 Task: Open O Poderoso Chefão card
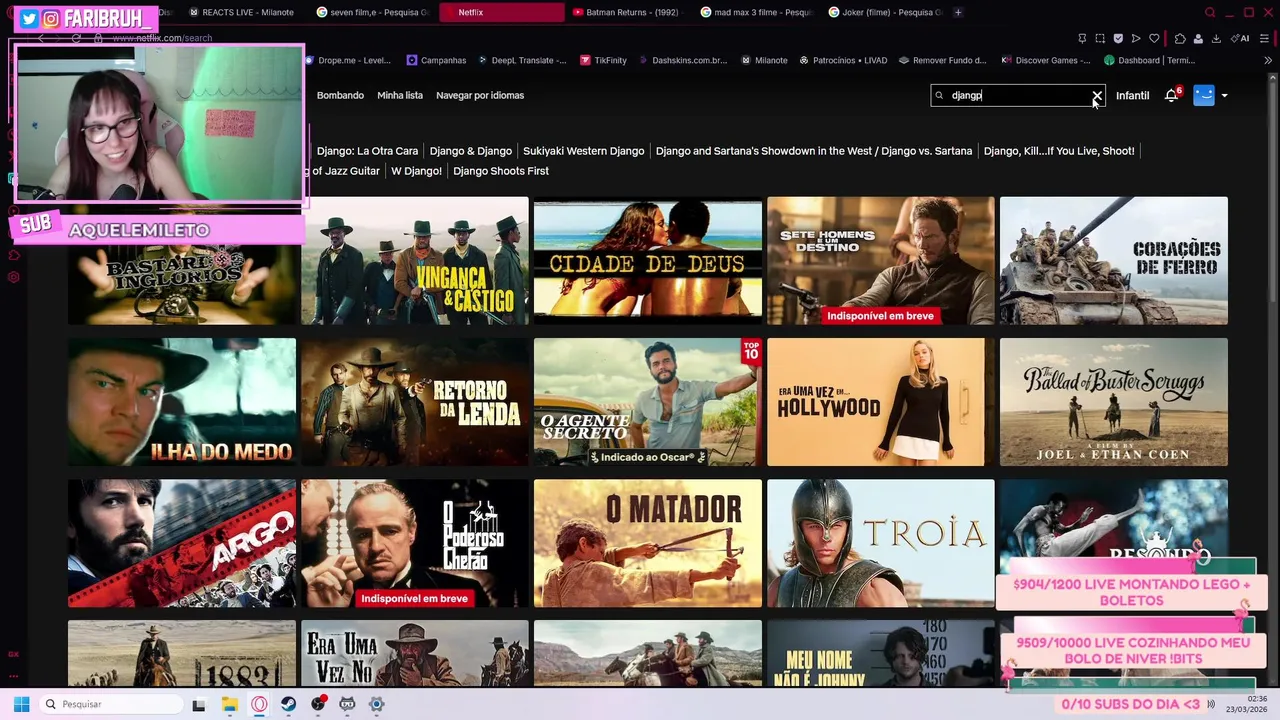(415, 543)
